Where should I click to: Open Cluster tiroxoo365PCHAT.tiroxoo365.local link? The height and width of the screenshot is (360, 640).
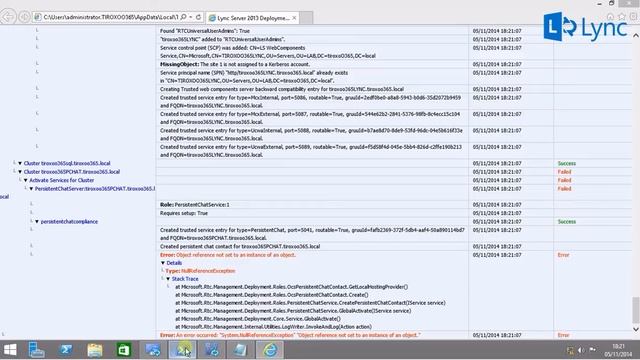(72, 172)
